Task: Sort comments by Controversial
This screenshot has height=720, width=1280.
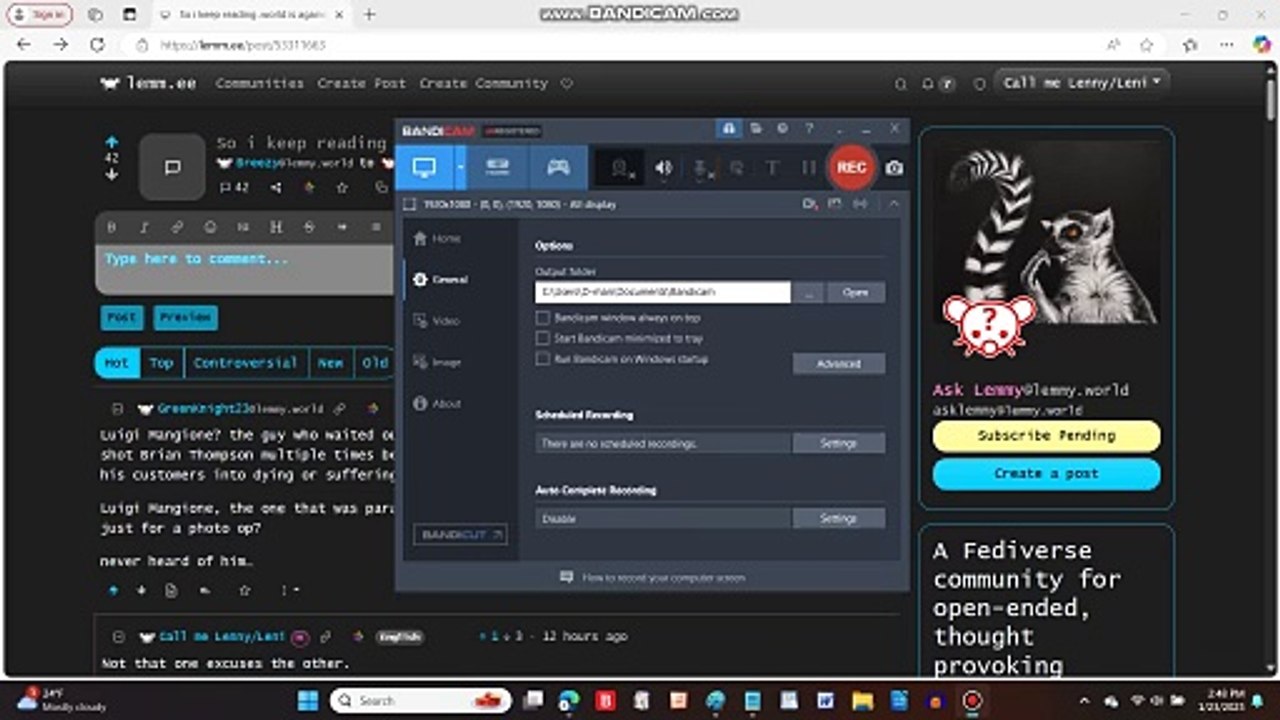Action: click(x=246, y=363)
